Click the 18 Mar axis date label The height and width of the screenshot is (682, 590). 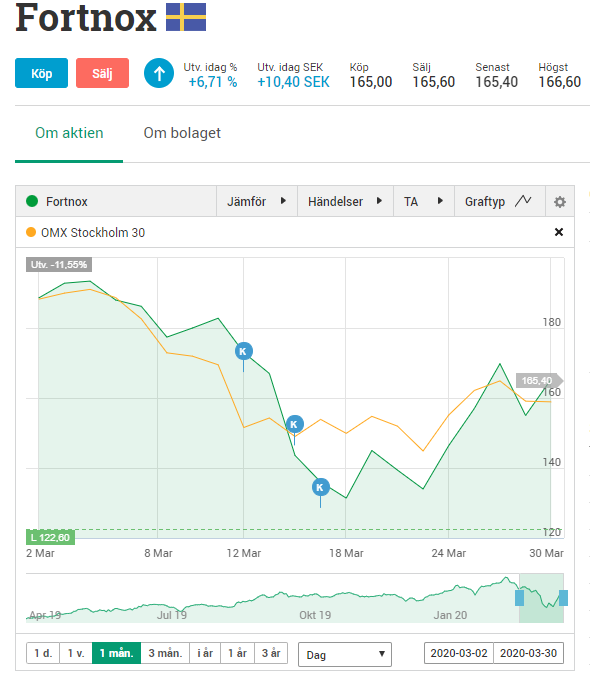click(x=346, y=553)
